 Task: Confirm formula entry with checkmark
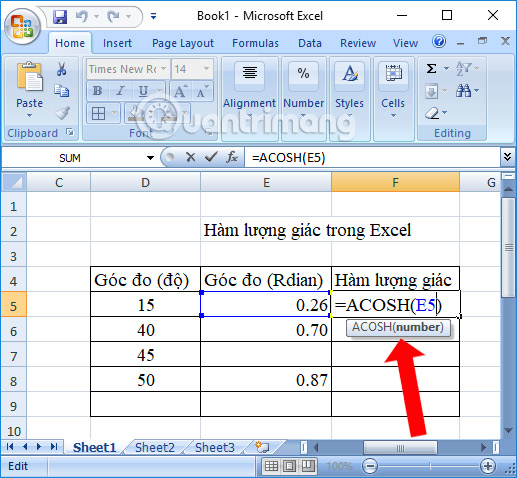click(211, 157)
